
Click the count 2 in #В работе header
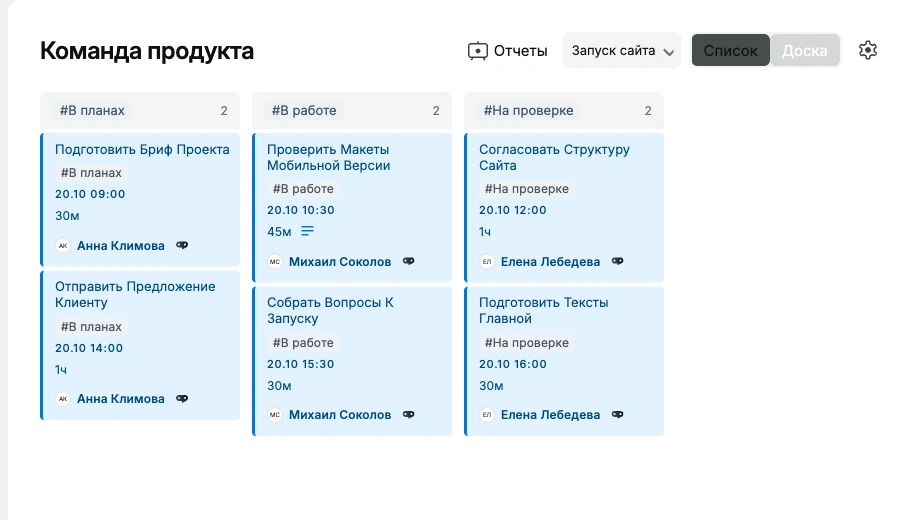coord(436,111)
